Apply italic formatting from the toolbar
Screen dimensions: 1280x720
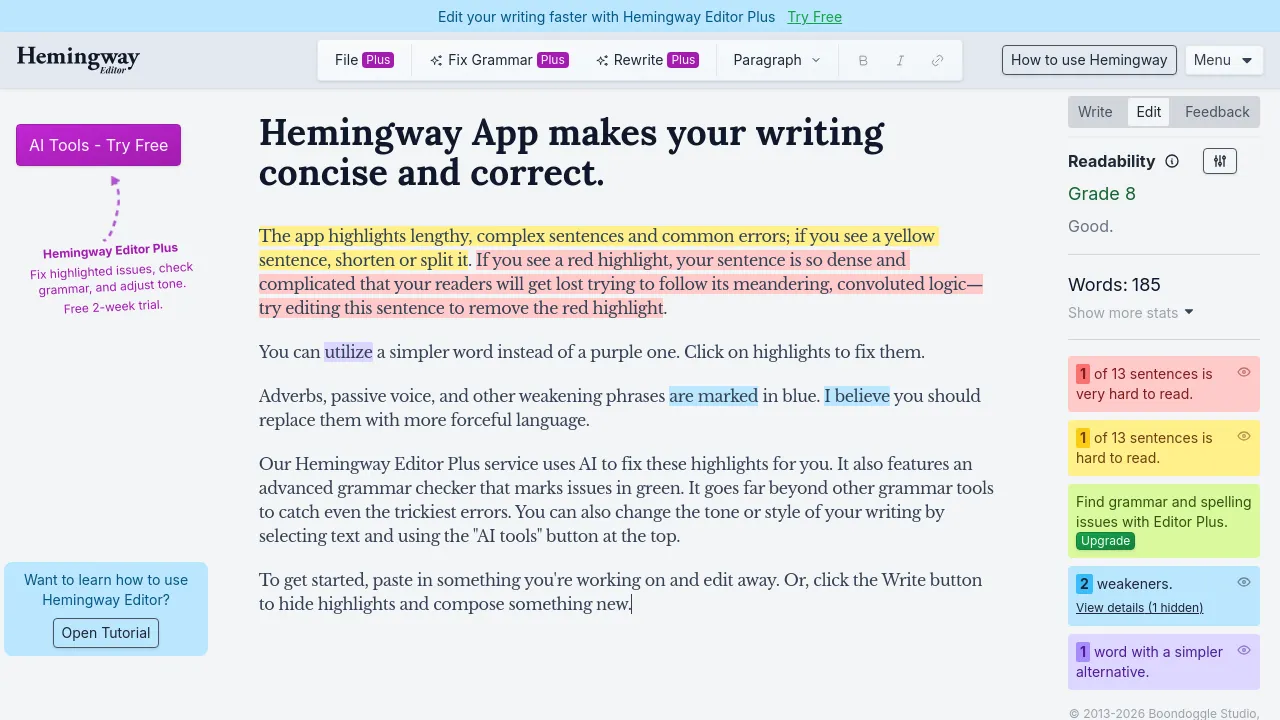pos(900,60)
